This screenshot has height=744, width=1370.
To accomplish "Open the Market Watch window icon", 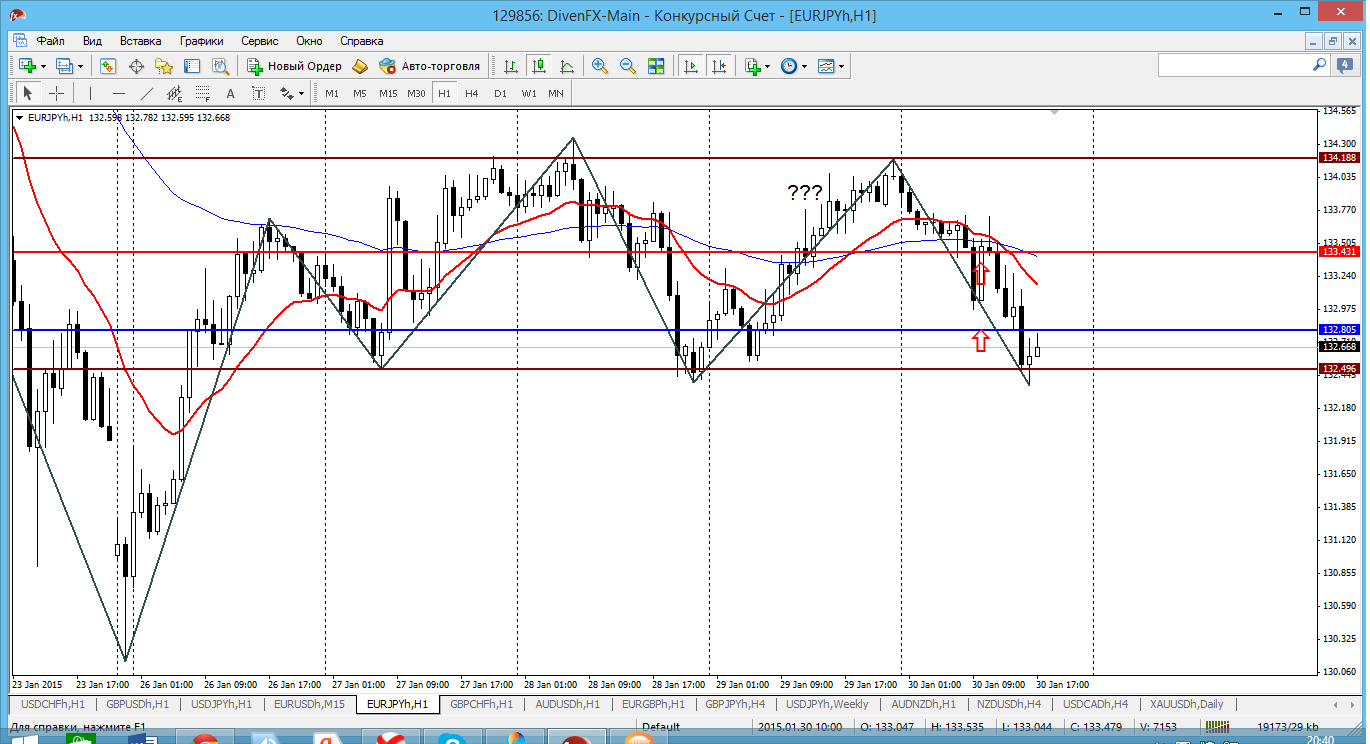I will pos(108,66).
